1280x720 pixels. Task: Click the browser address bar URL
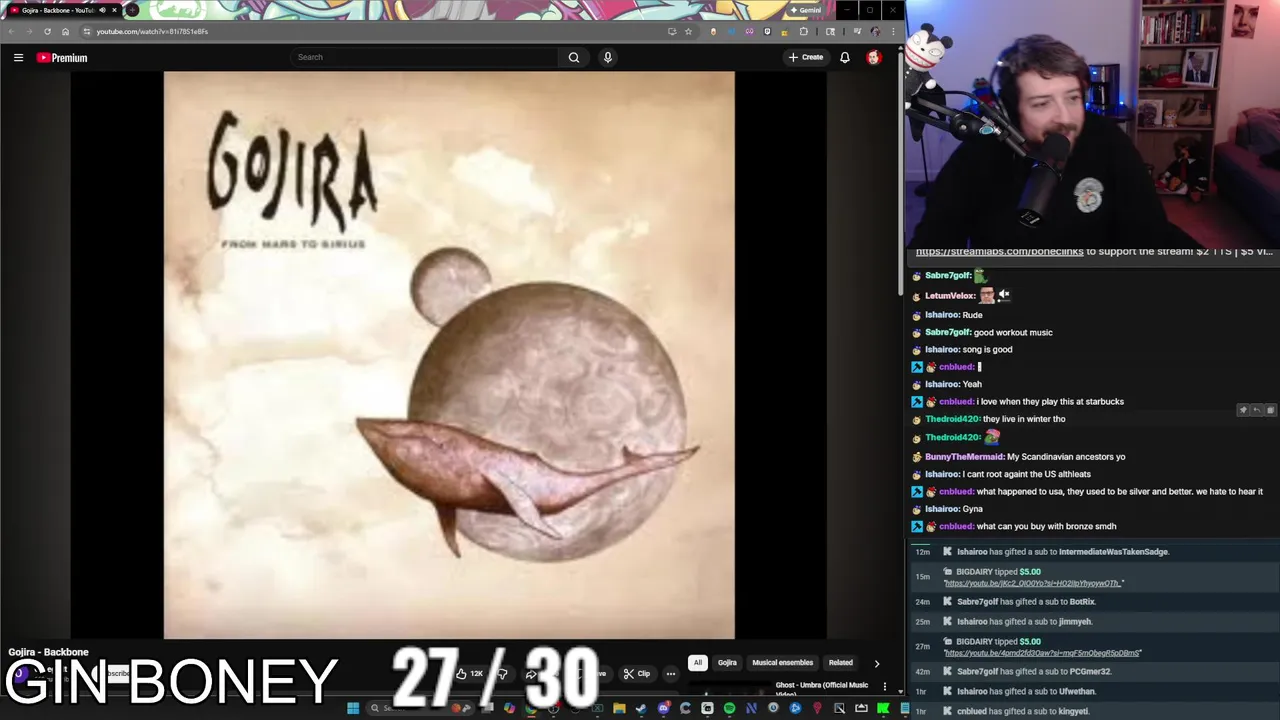(152, 31)
